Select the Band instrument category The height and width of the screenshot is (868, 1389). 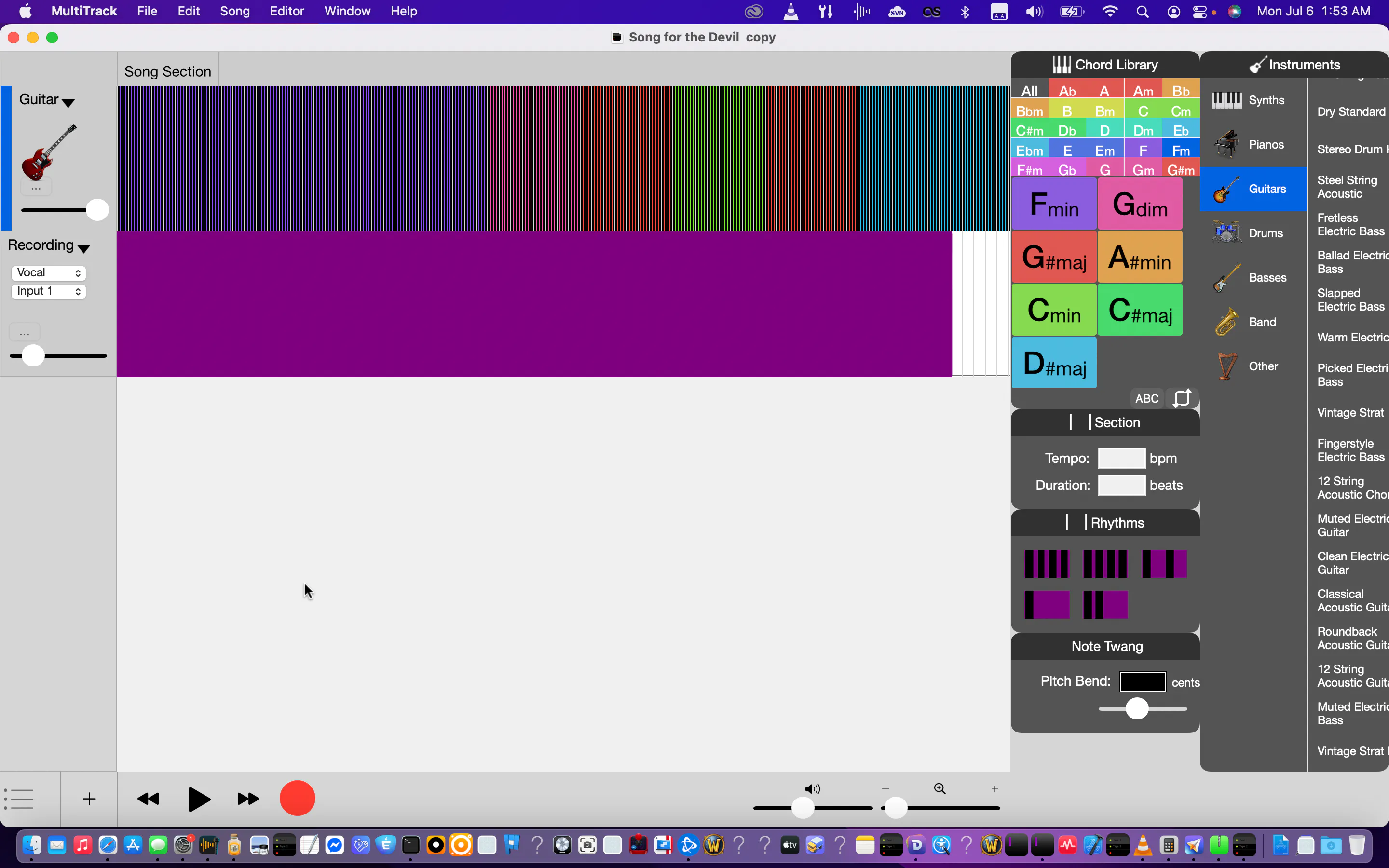1253,322
